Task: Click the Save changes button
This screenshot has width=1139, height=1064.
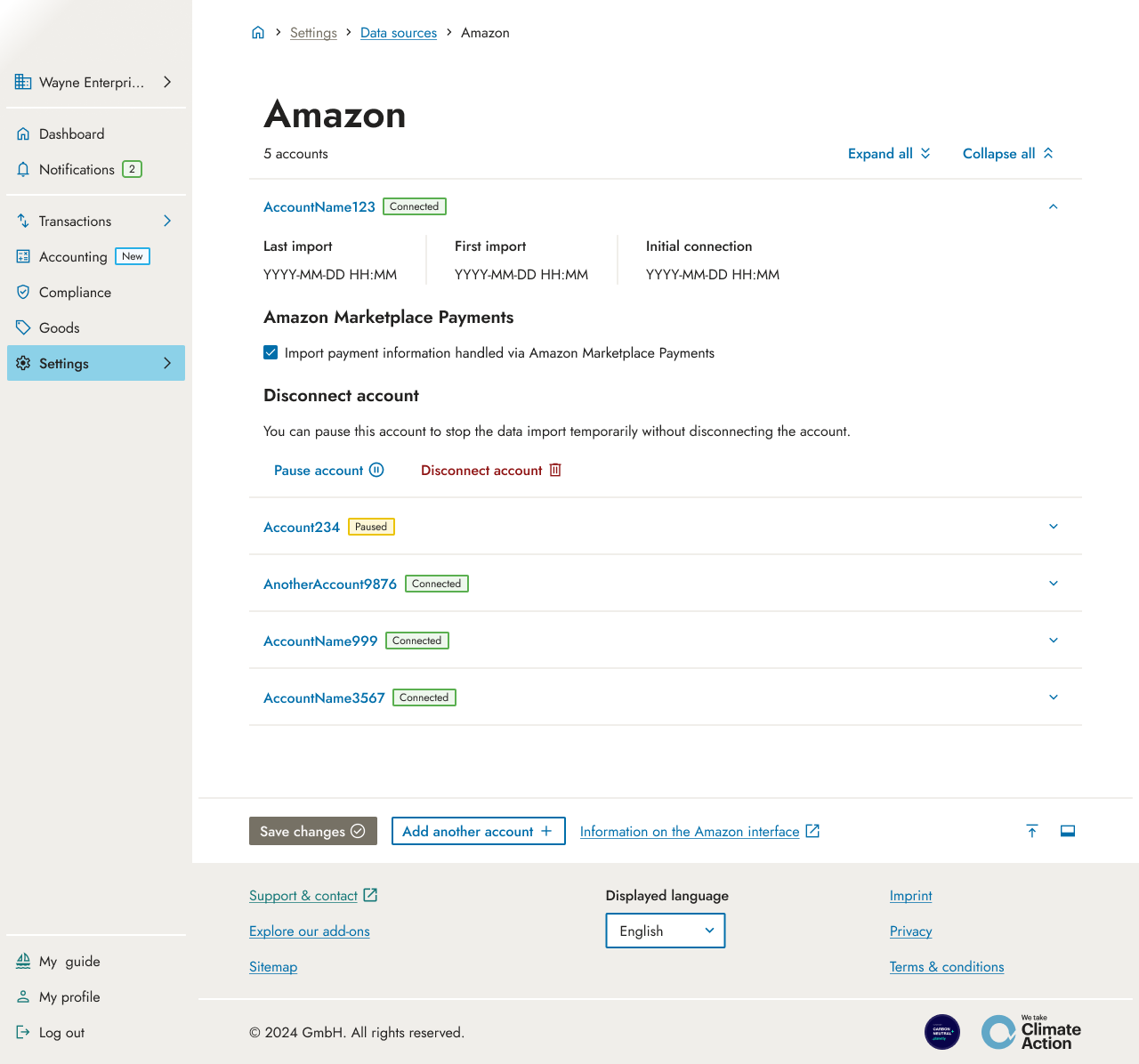Action: click(313, 831)
